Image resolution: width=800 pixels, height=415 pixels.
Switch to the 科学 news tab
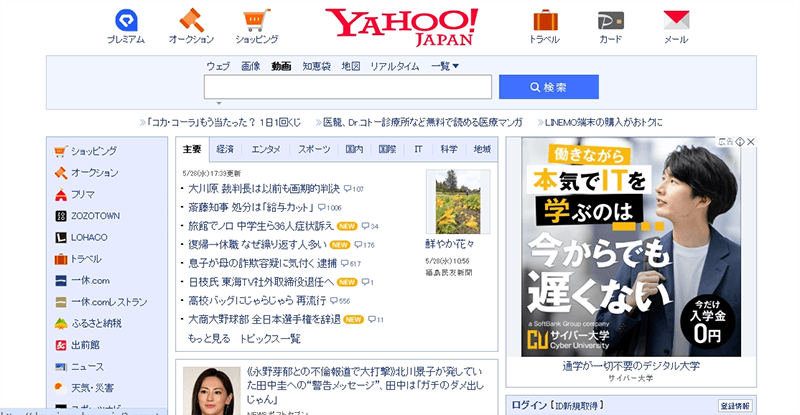(x=449, y=149)
